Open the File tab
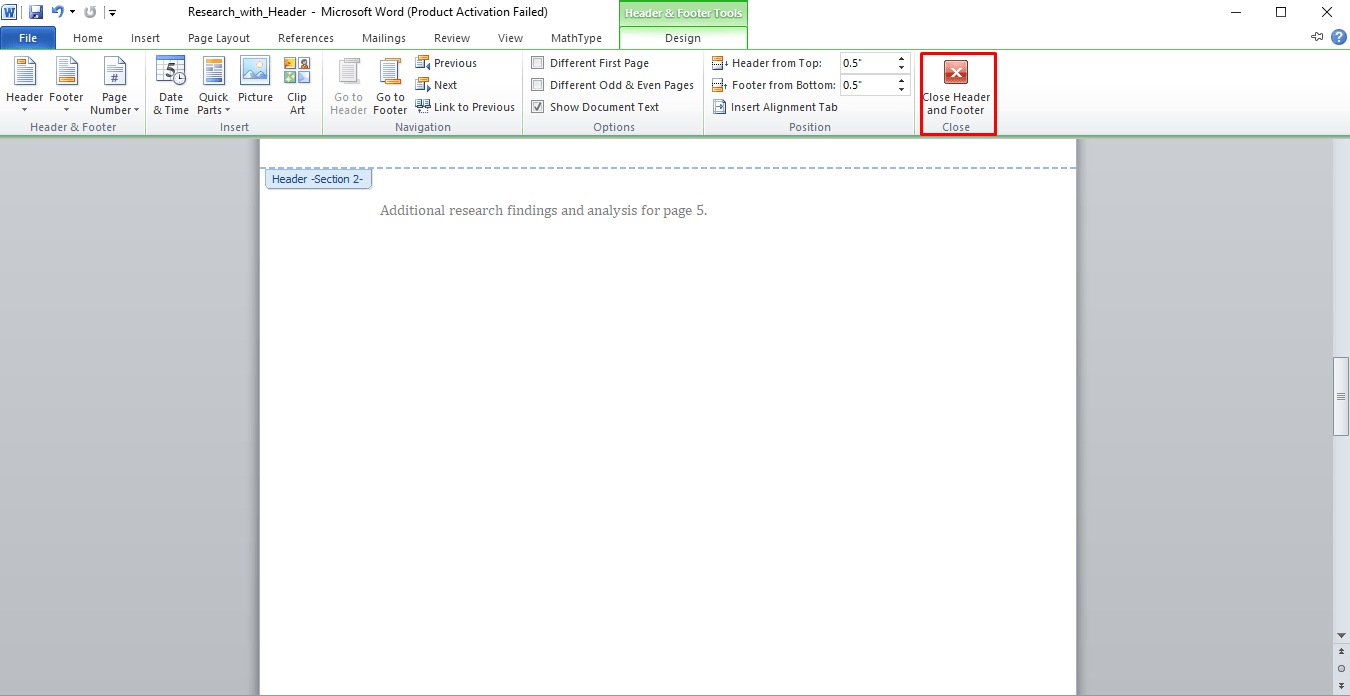The width and height of the screenshot is (1350, 696). 28,38
